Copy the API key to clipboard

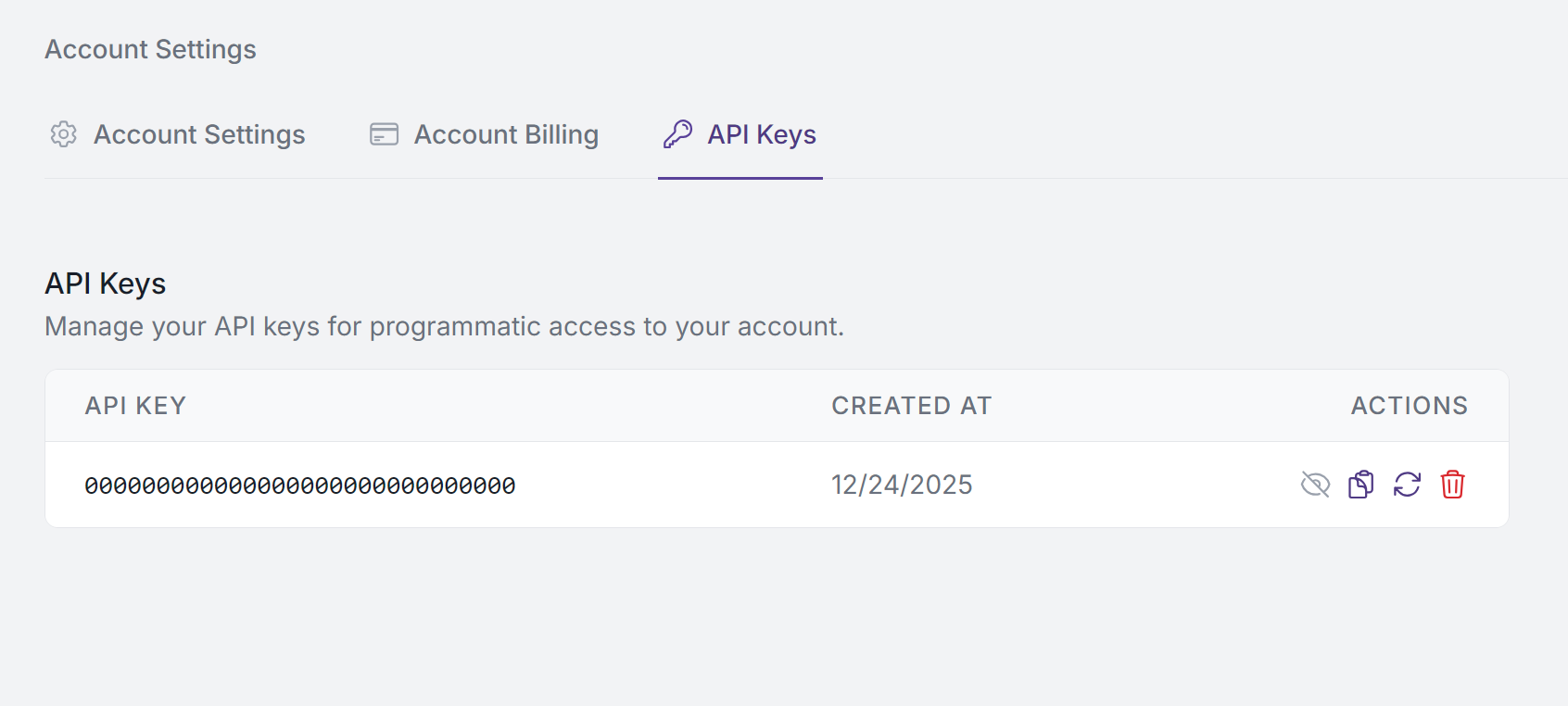click(x=1360, y=485)
